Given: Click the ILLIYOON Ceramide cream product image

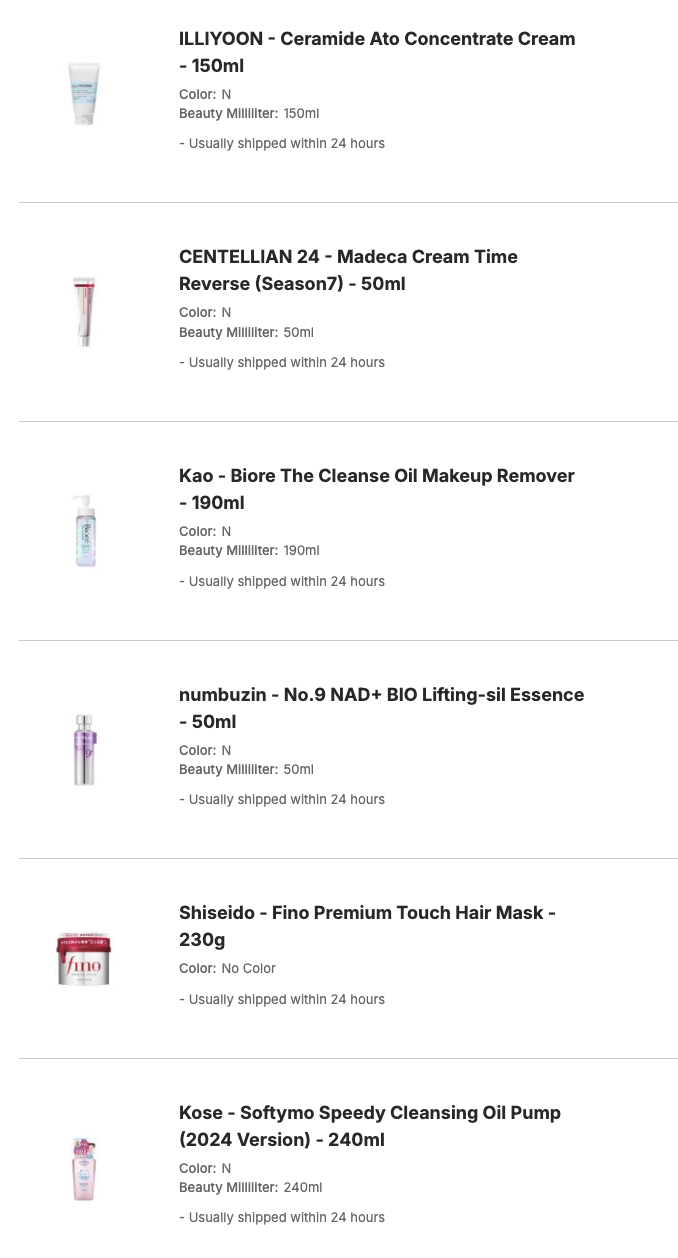Looking at the screenshot, I should coord(85,93).
